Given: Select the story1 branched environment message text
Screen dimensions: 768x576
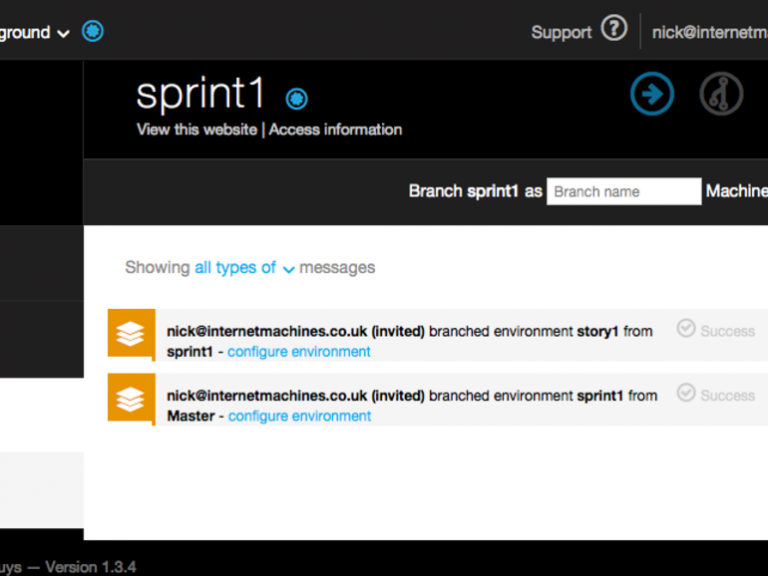Looking at the screenshot, I should pos(409,331).
